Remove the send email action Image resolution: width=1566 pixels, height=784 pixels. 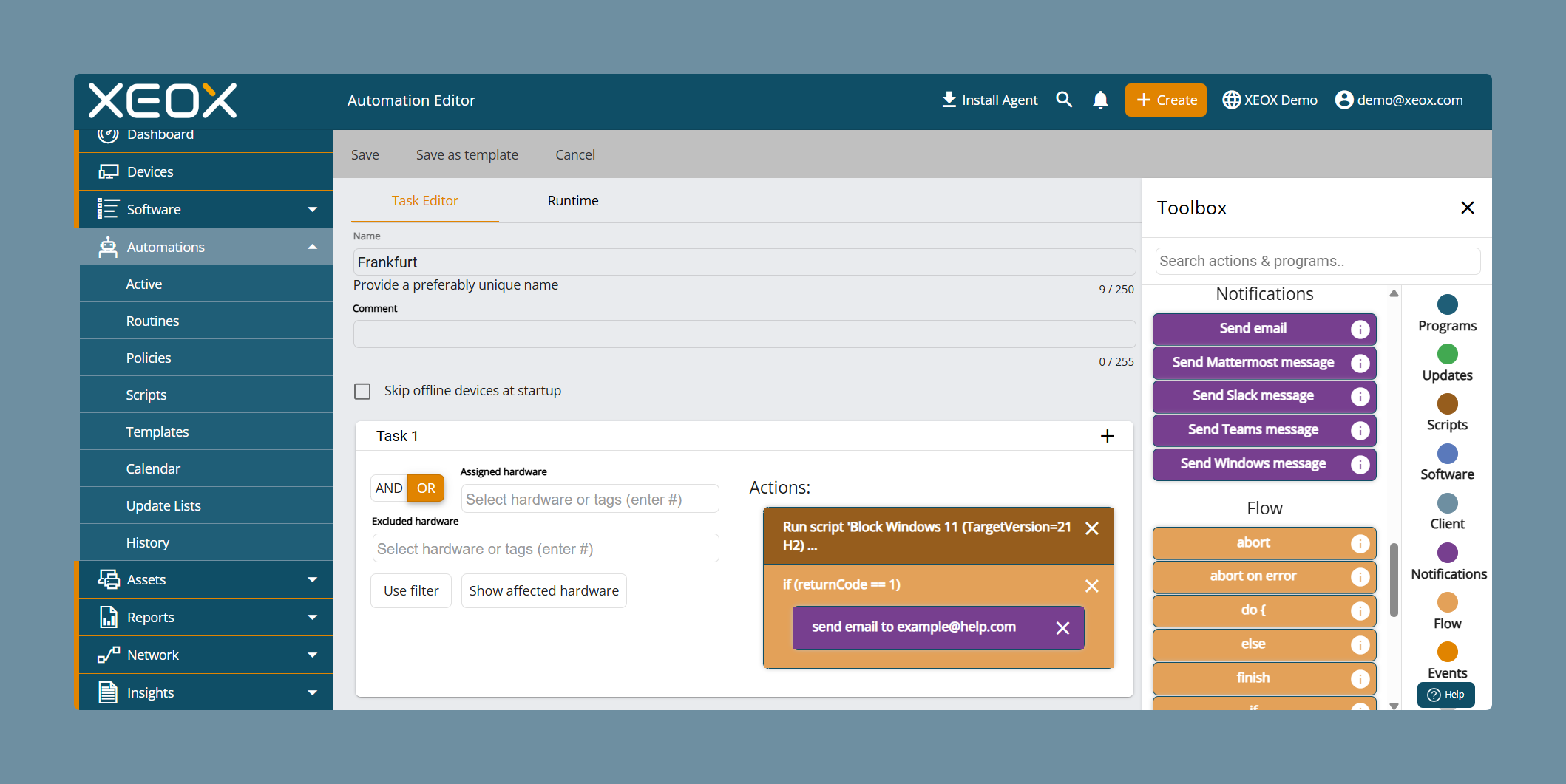[1063, 628]
